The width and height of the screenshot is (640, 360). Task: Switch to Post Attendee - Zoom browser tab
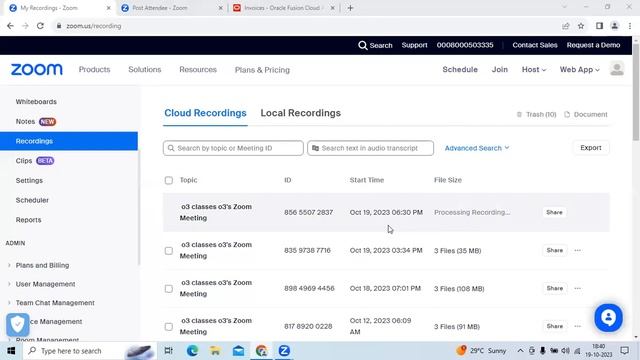[171, 8]
